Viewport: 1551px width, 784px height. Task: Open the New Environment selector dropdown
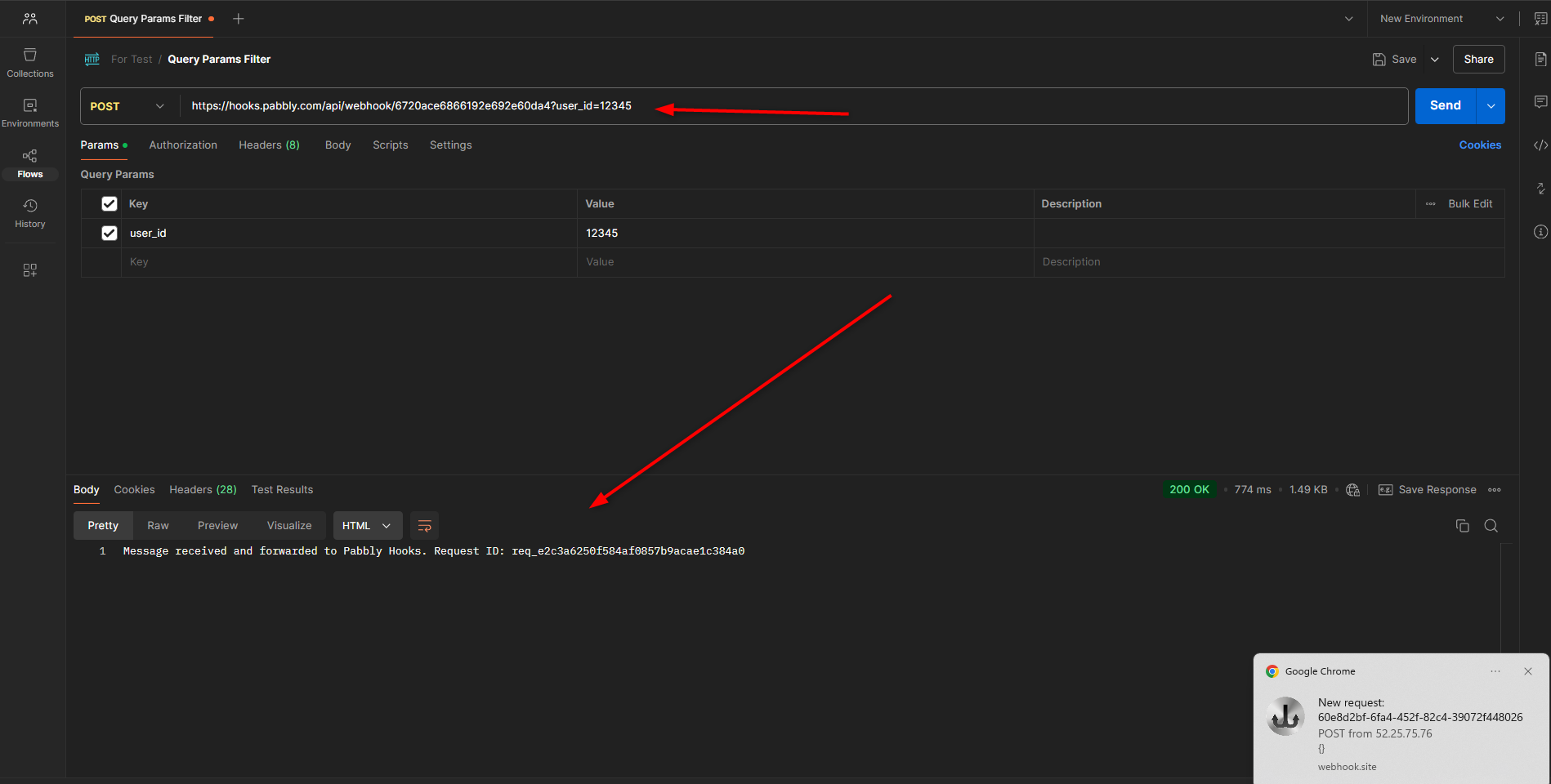tap(1442, 19)
